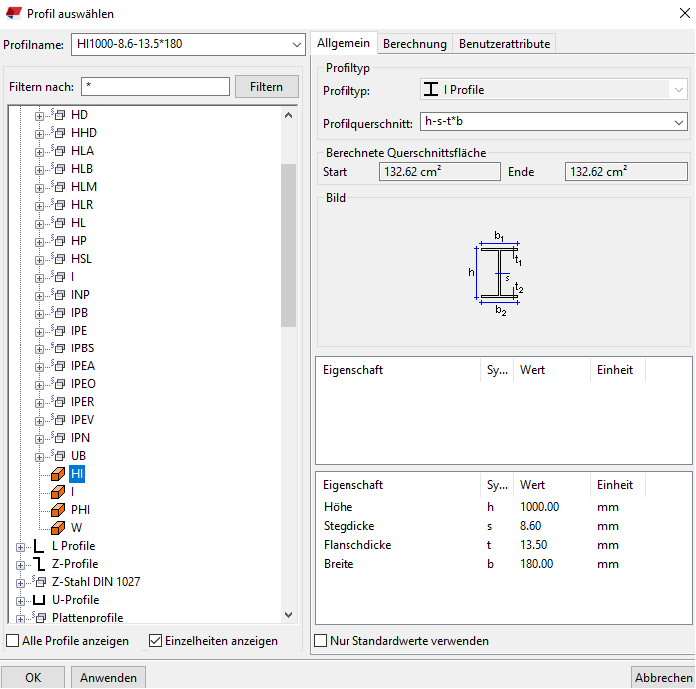The image size is (696, 689).
Task: Click the IPBS profile catalog icon
Action: coord(58,348)
